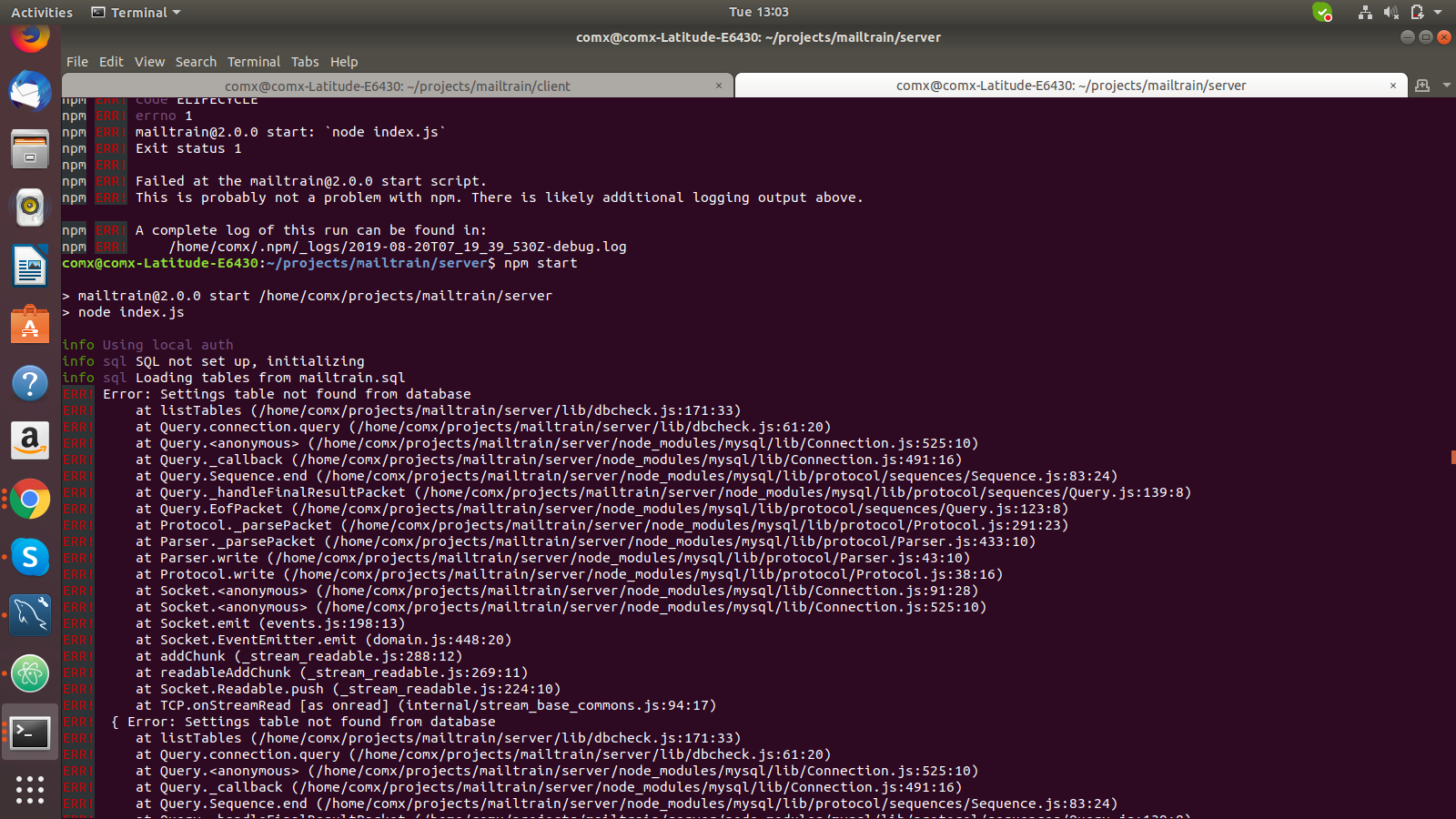Open Ubuntu Software store from dock
Viewport: 1456px width, 819px height.
pos(30,324)
